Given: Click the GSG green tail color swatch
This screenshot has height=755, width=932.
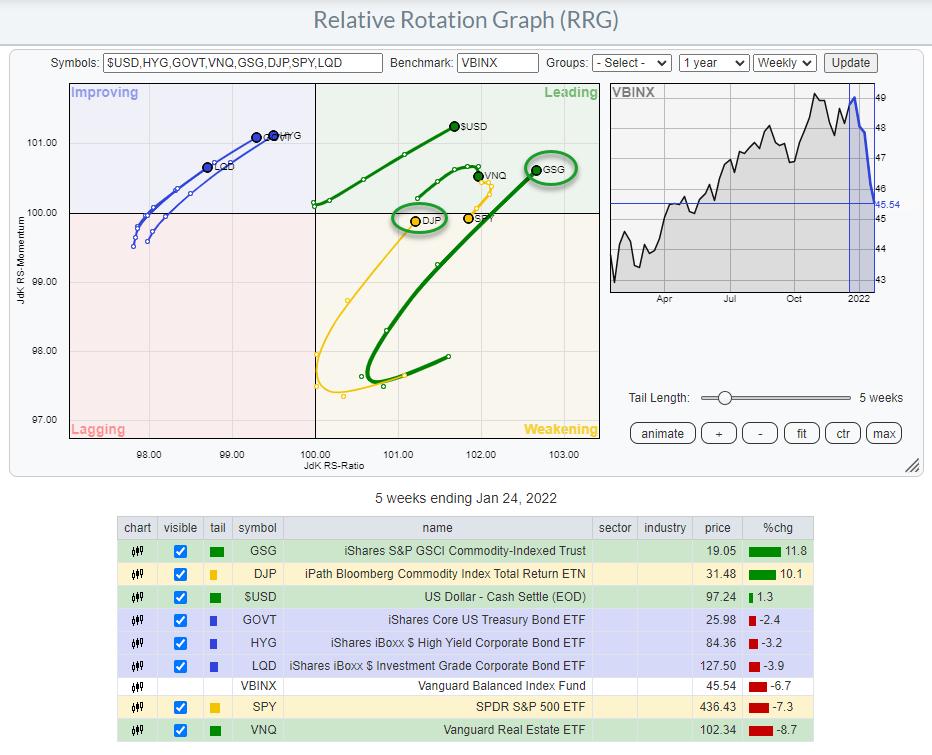Looking at the screenshot, I should pyautogui.click(x=217, y=551).
